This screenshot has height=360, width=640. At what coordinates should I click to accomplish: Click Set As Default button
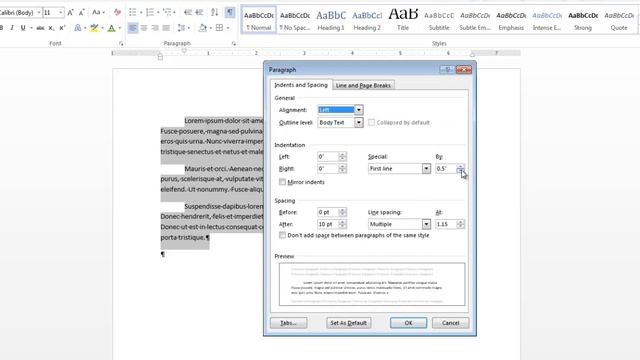349,323
